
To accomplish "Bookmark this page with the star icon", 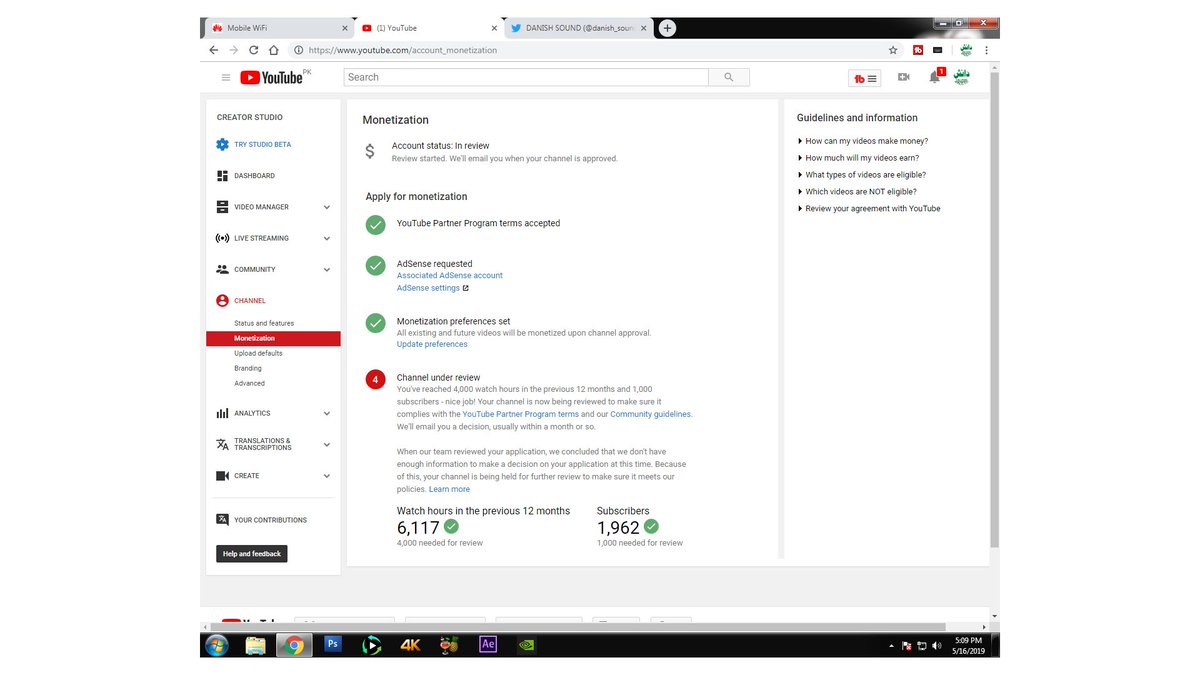I will pyautogui.click(x=893, y=50).
